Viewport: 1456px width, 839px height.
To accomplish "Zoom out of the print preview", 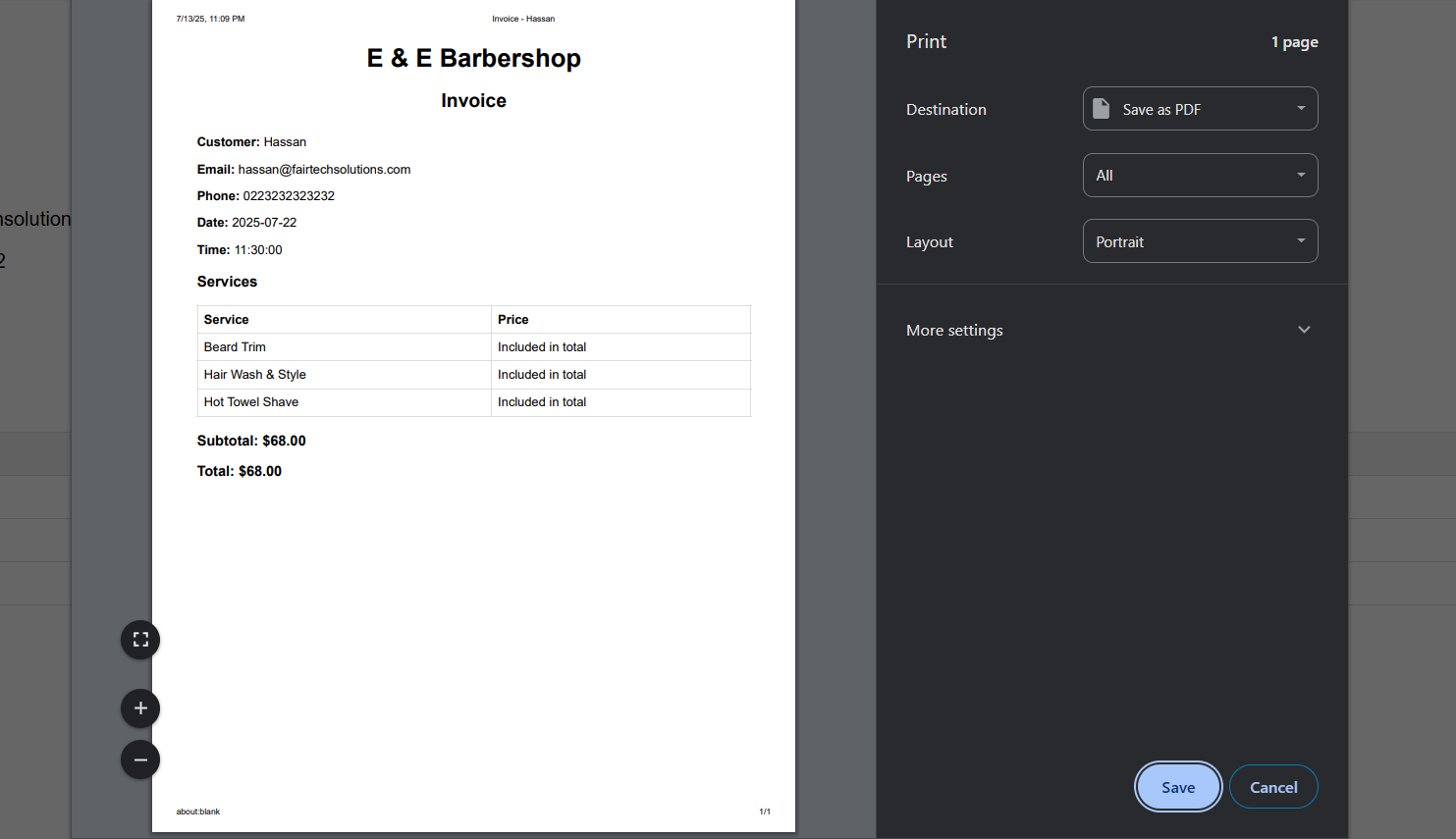I will [x=139, y=759].
